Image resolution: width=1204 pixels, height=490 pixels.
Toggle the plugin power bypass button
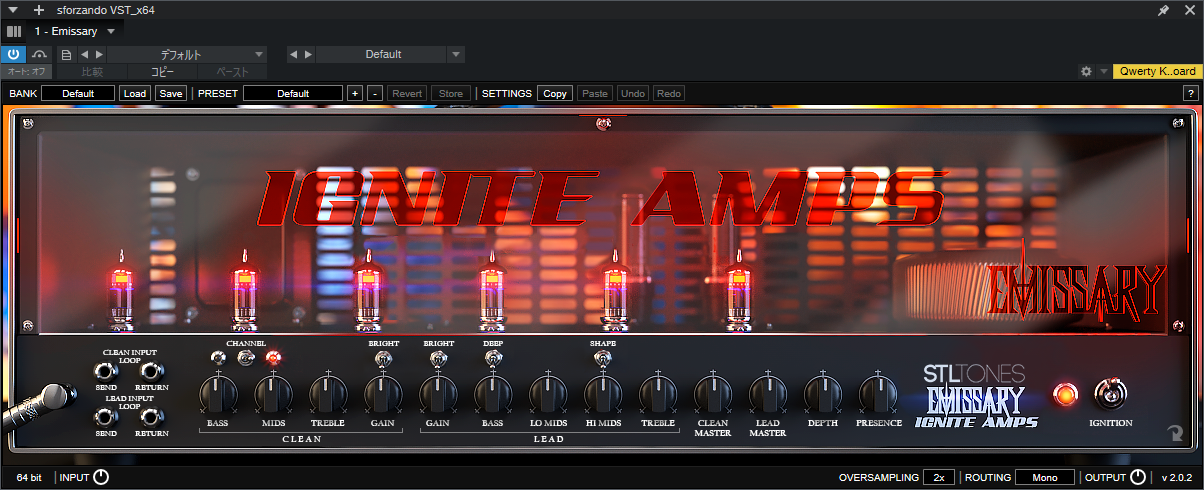(x=14, y=54)
